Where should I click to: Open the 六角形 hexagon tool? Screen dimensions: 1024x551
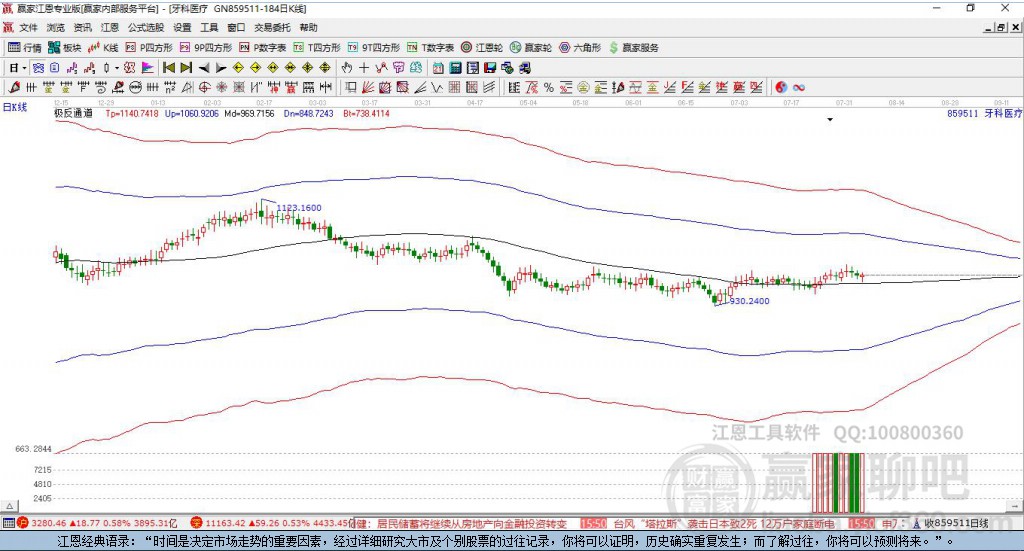pyautogui.click(x=580, y=48)
